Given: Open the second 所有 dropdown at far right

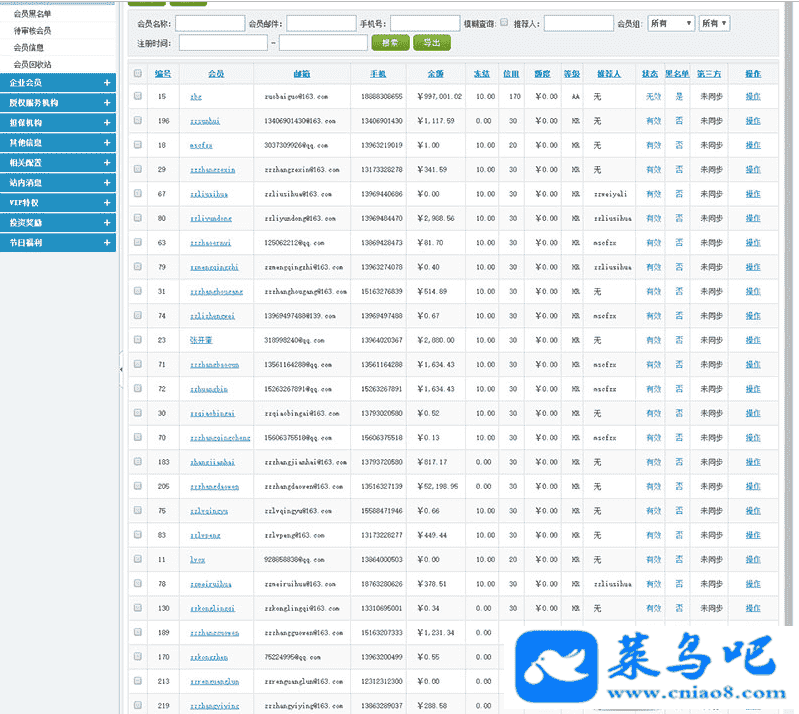Looking at the screenshot, I should coord(714,23).
